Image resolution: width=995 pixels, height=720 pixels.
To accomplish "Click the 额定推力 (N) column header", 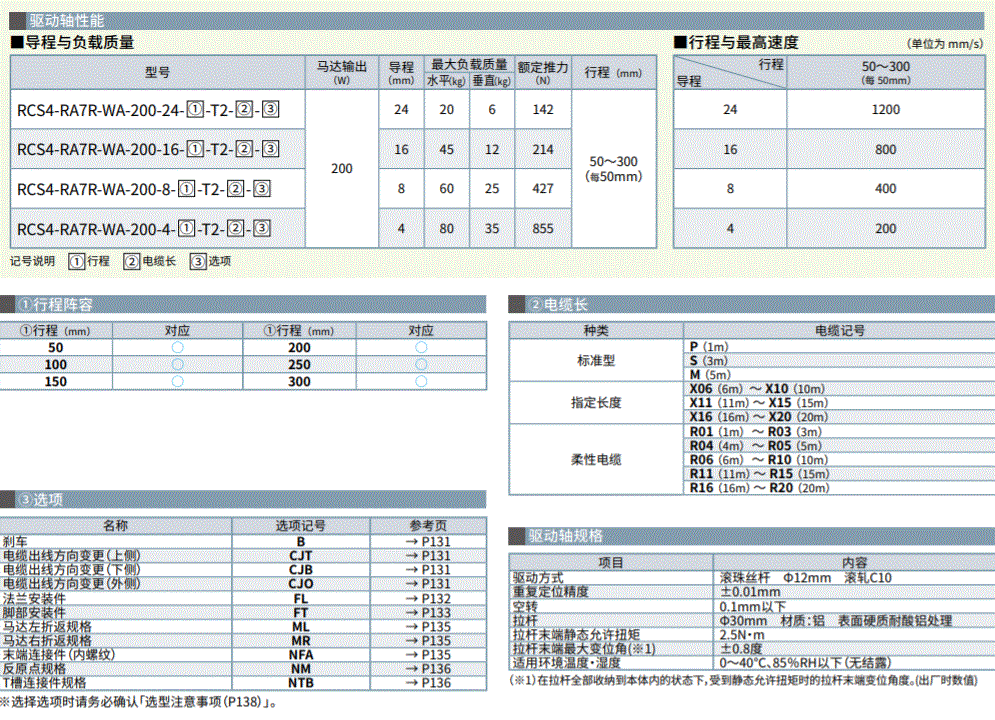I will pos(543,72).
